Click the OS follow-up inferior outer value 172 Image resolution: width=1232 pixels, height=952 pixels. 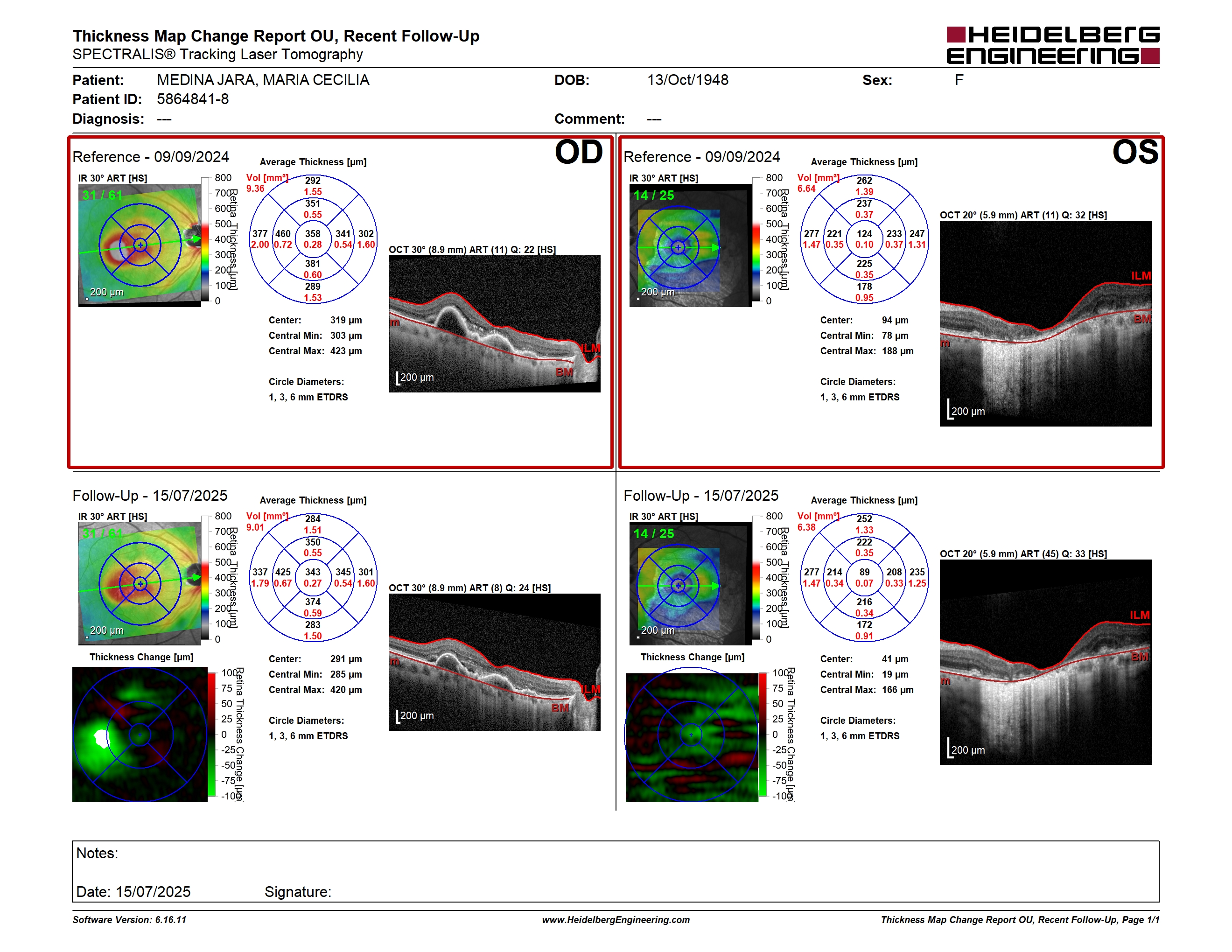tap(864, 625)
